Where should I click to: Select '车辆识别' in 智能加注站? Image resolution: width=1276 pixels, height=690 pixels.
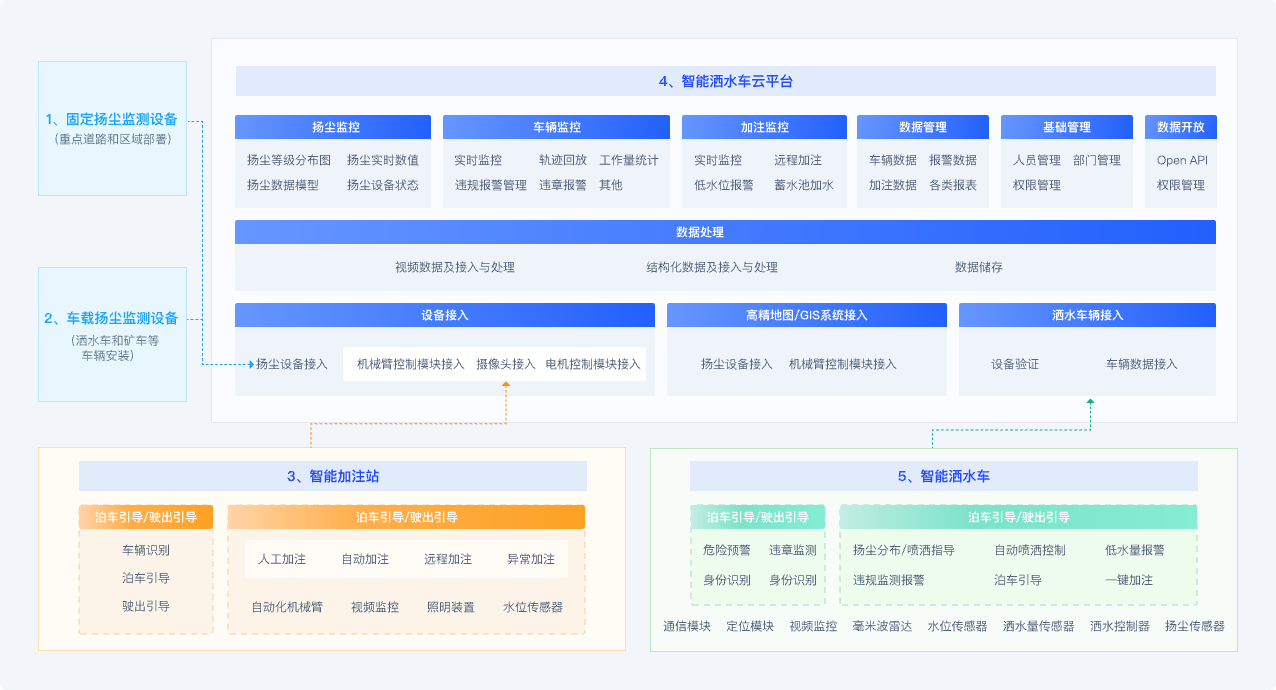click(146, 550)
